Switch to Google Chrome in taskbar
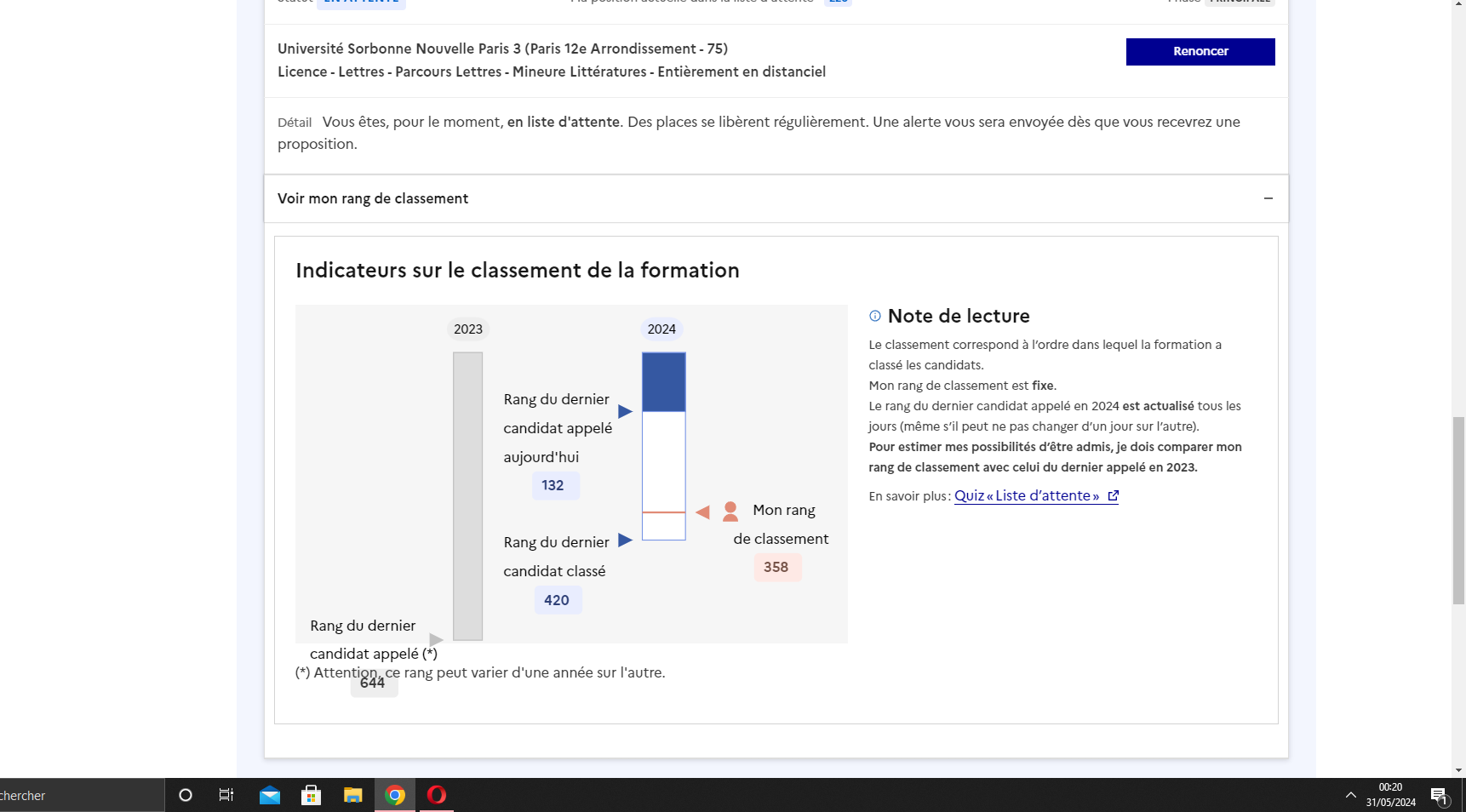Image resolution: width=1466 pixels, height=812 pixels. point(395,795)
